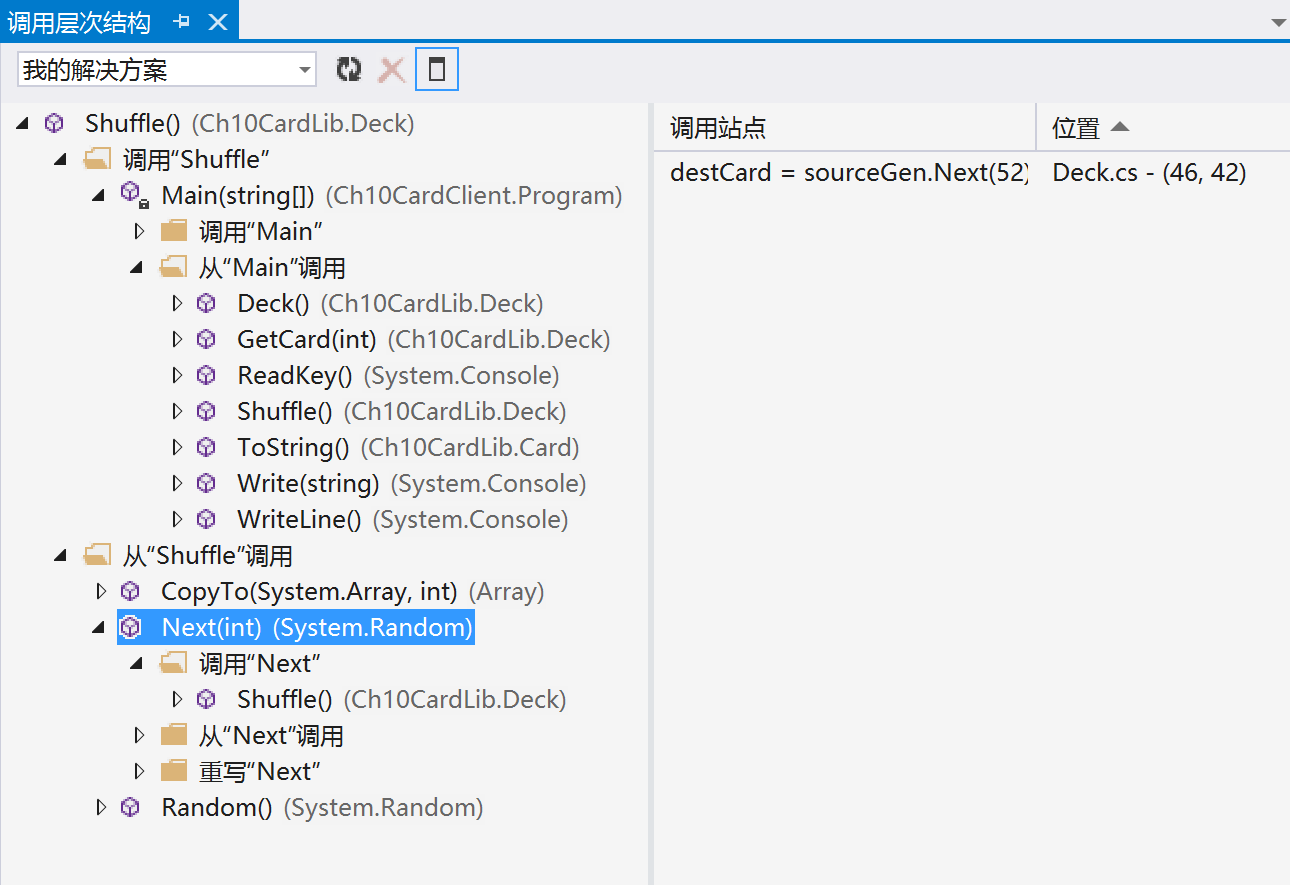Expand the CopyTo(System.Array, int) node
Viewport: 1290px width, 885px height.
click(101, 591)
